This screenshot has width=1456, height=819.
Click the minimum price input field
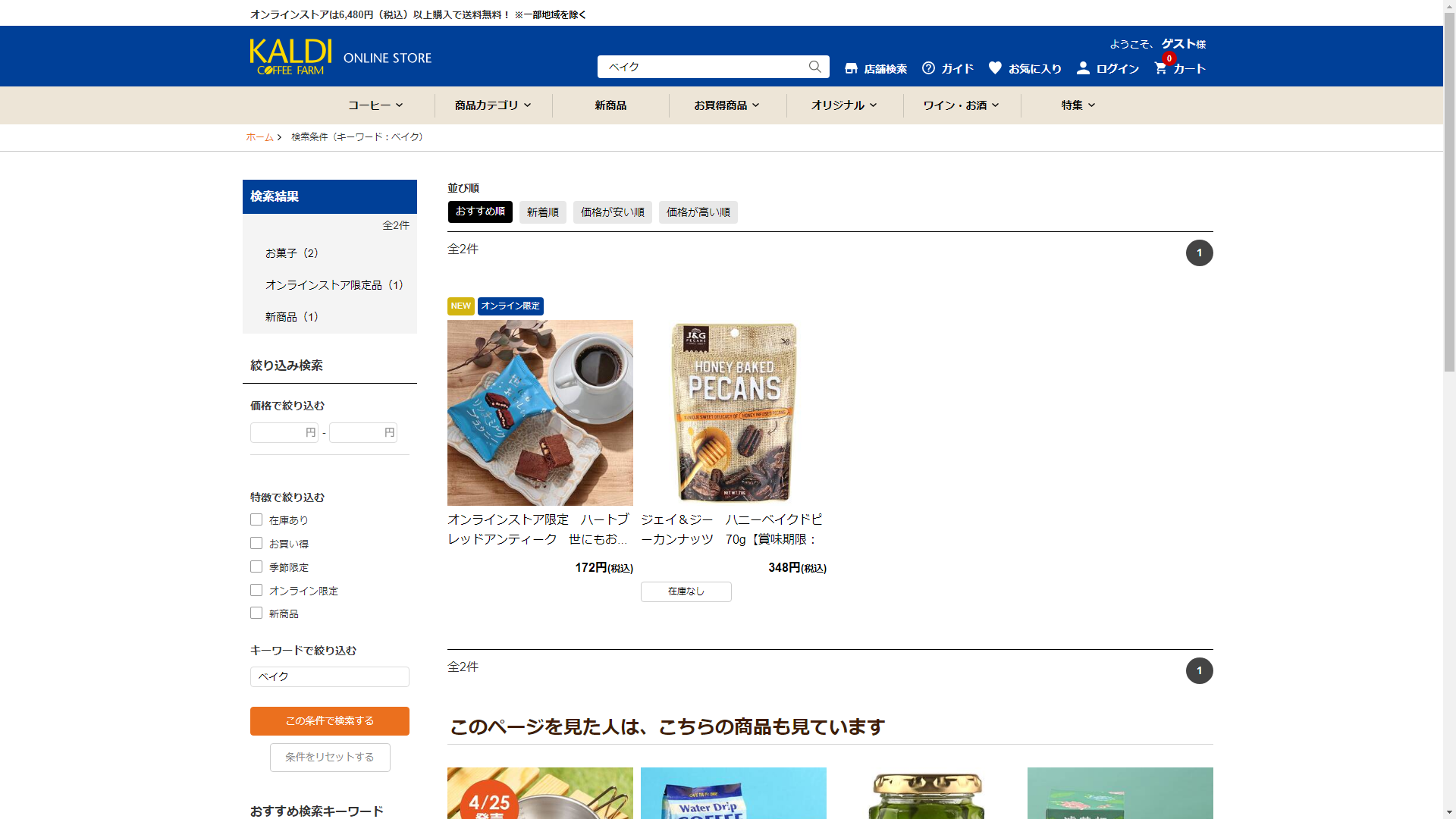pos(279,432)
